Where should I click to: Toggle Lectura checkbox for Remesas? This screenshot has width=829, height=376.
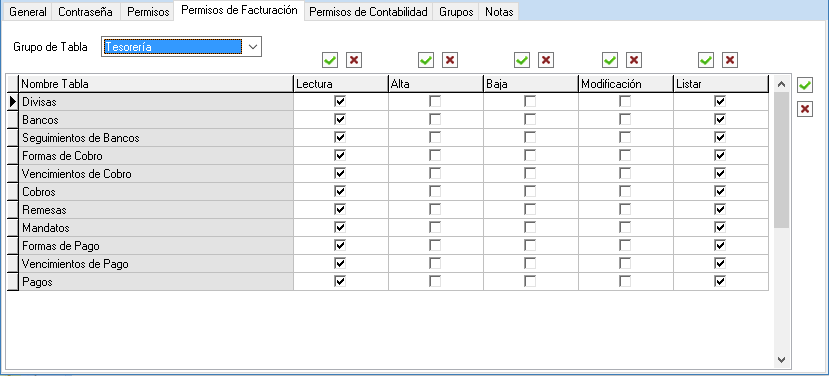click(x=340, y=209)
